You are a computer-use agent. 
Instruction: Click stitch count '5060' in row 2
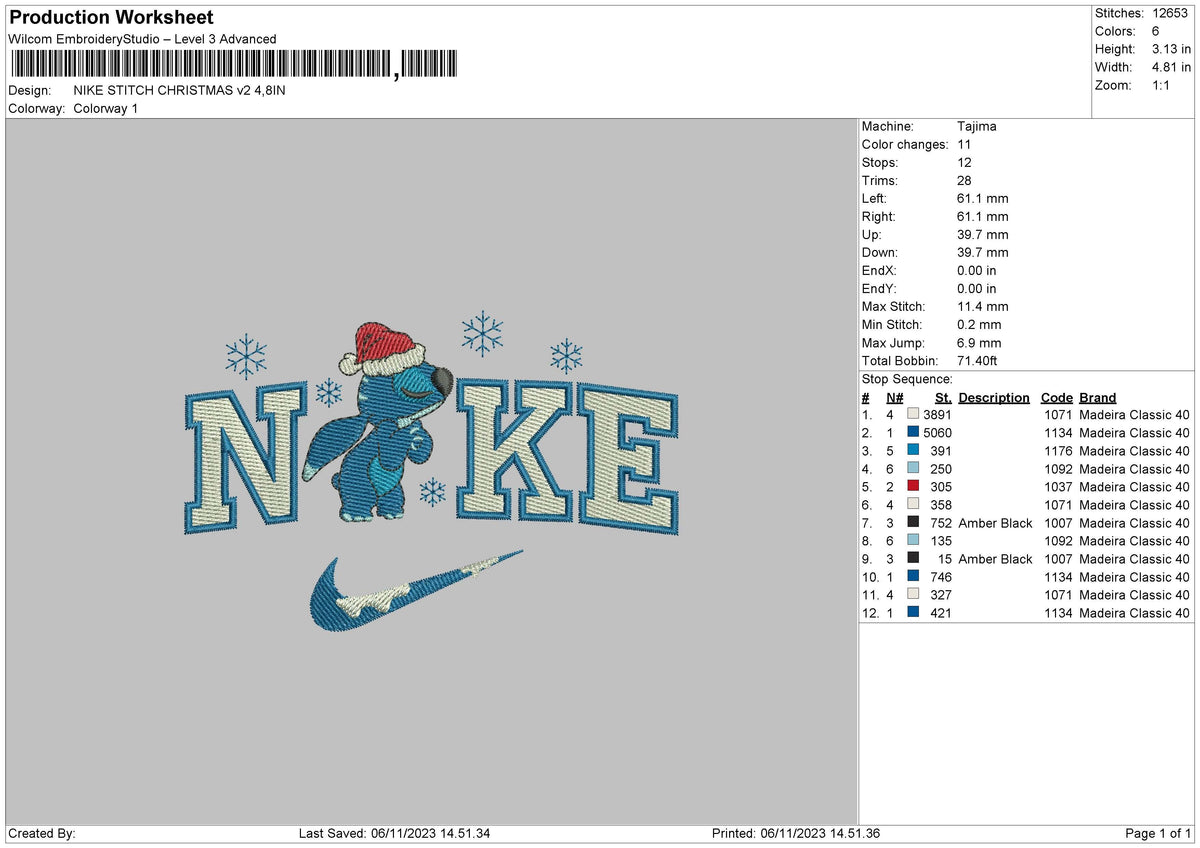pos(937,432)
